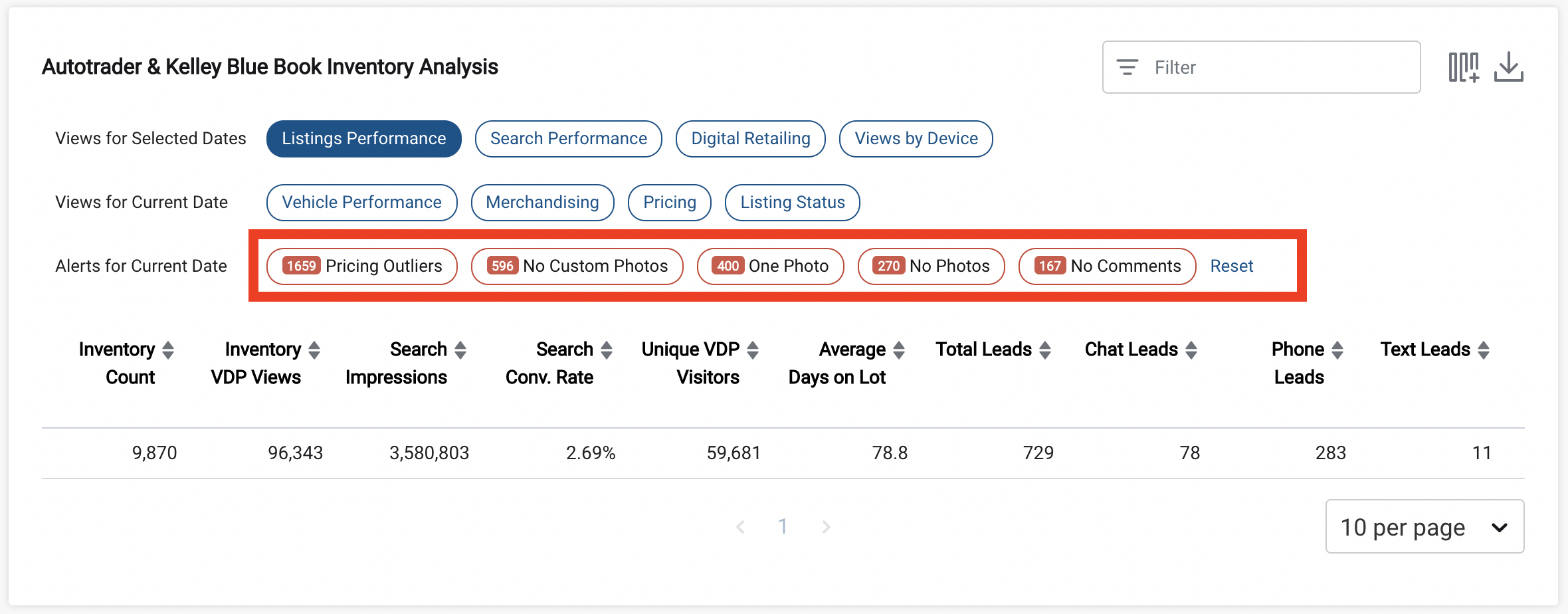Click the 2.69% conversion rate value
Screen dimensions: 1568x614
pyautogui.click(x=591, y=453)
